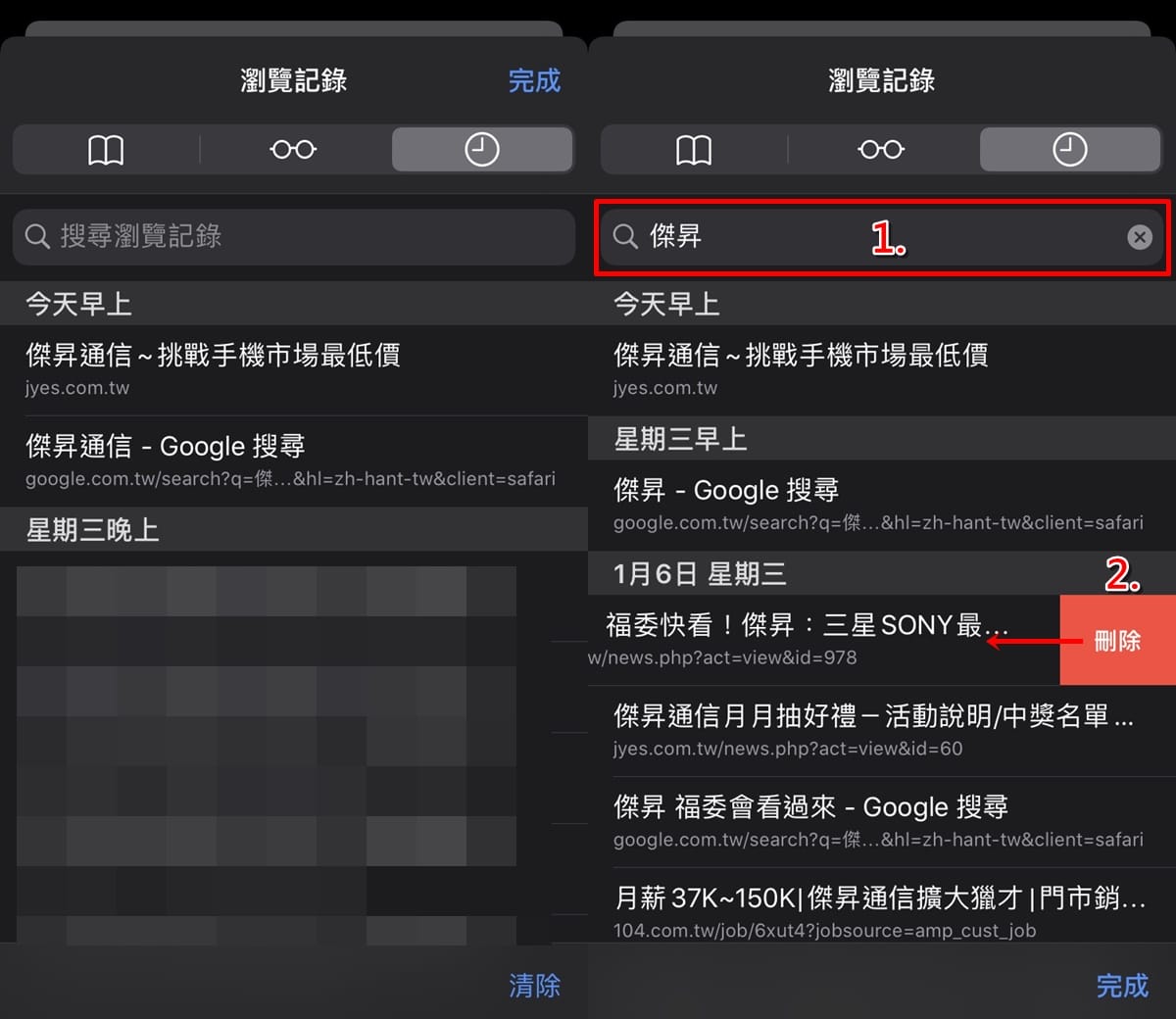This screenshot has height=1019, width=1176.
Task: Tap the red 刪除 delete button
Action: (x=1118, y=641)
